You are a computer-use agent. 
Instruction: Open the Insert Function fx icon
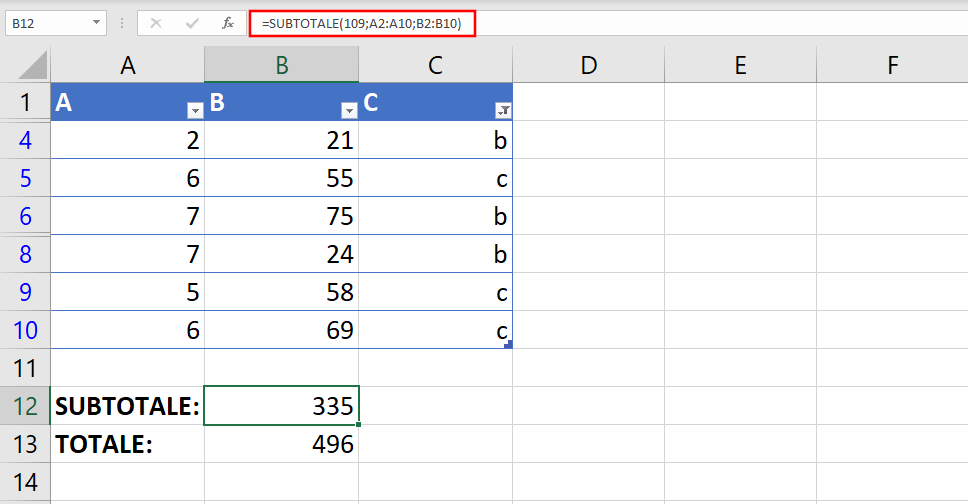[228, 23]
